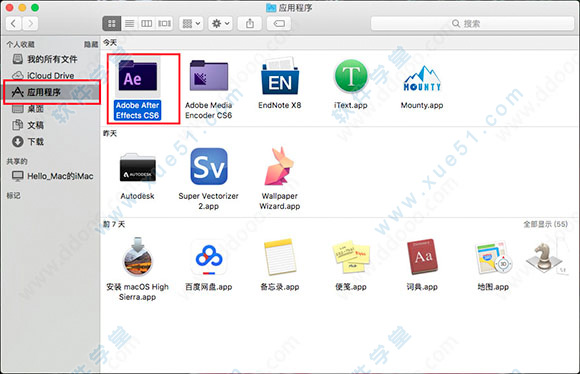Open the Adobe After Effects CS6 folder
Viewport: 580px width, 374px height.
(138, 78)
